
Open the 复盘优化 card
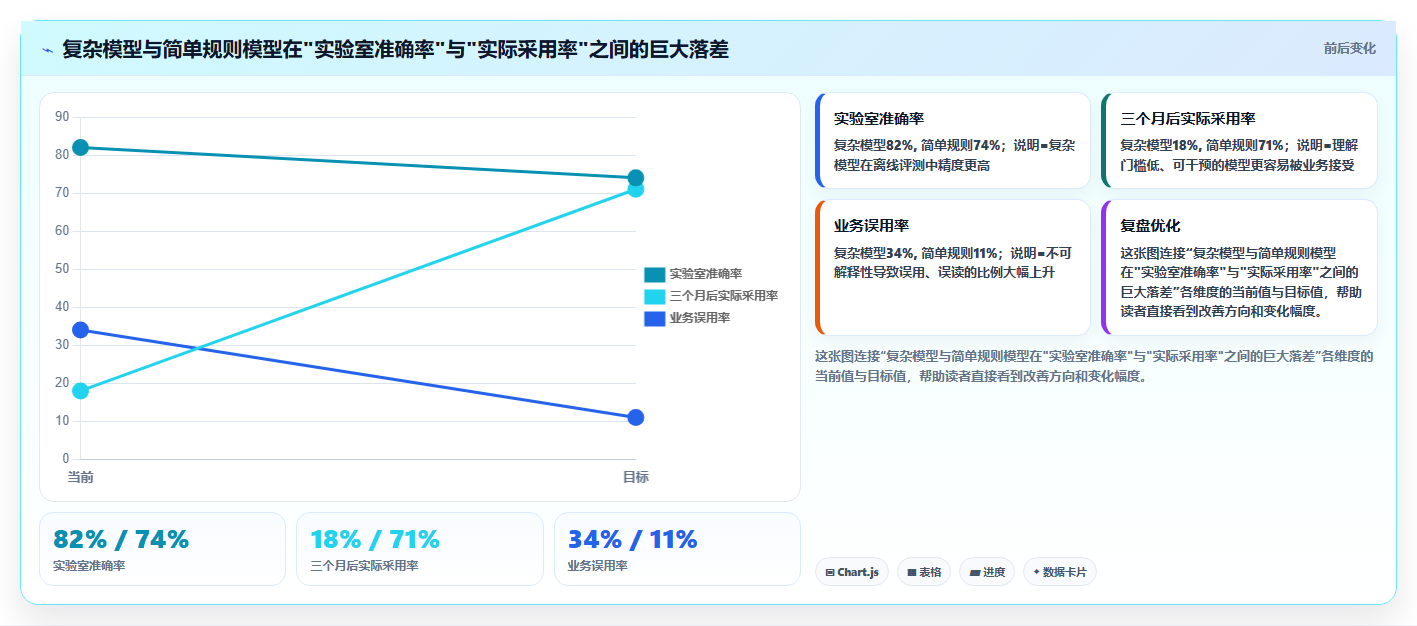coord(1239,268)
